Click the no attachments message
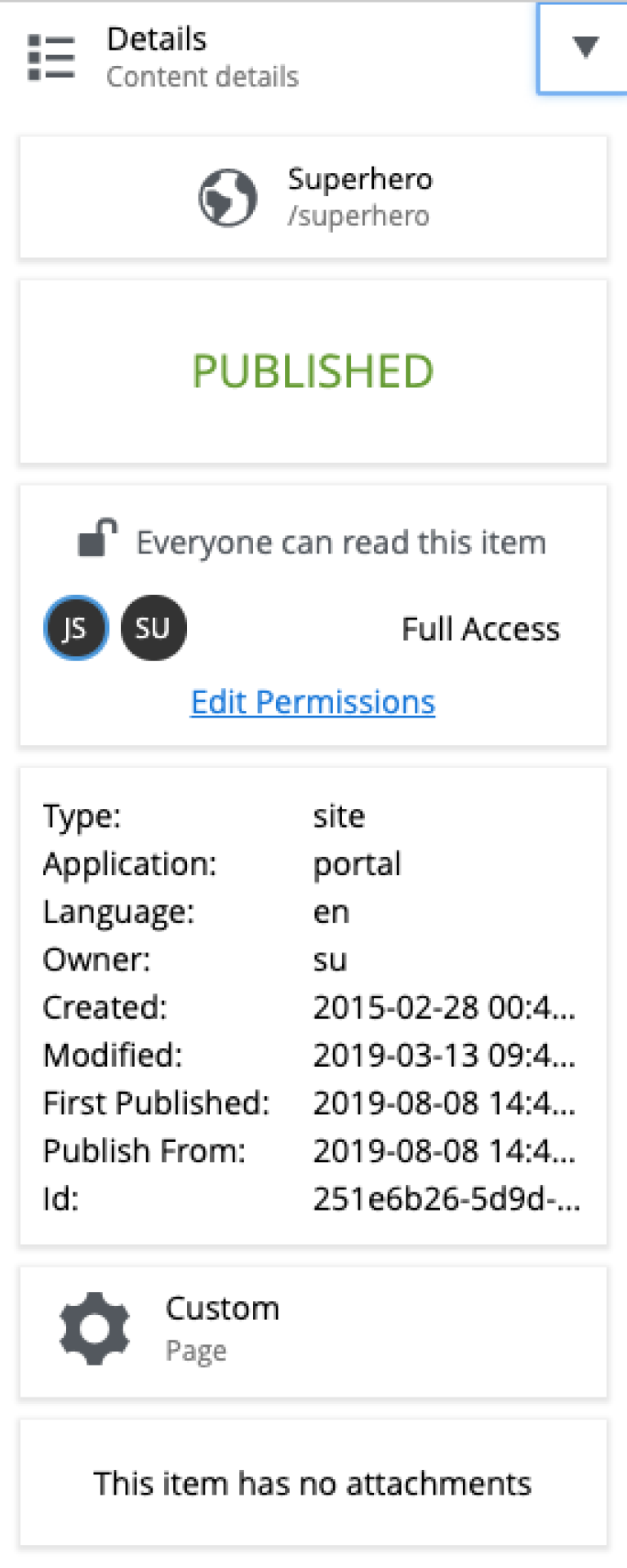Viewport: 627px width, 1568px height. pyautogui.click(x=313, y=1483)
